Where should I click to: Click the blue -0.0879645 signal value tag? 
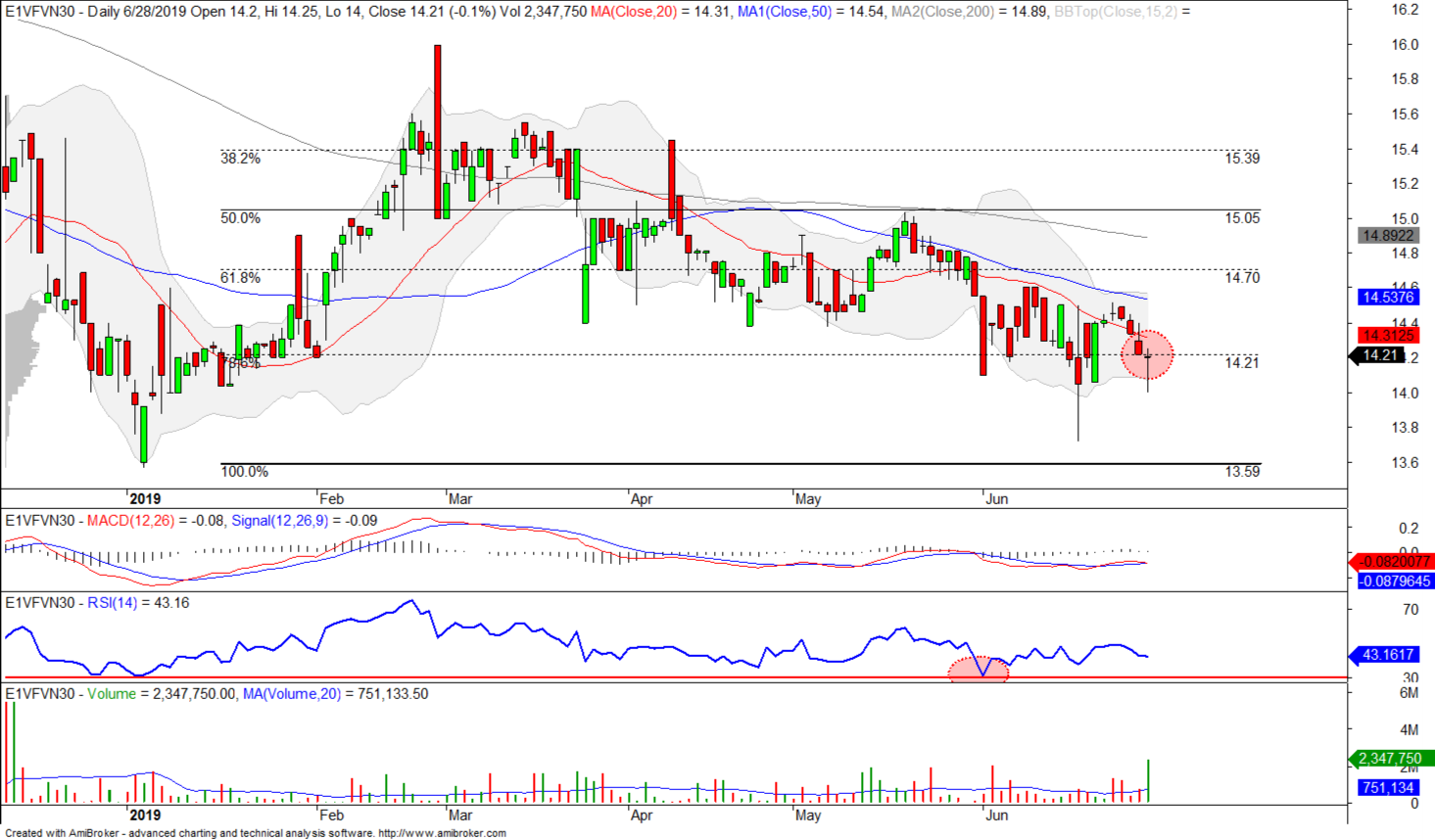pyautogui.click(x=1396, y=581)
